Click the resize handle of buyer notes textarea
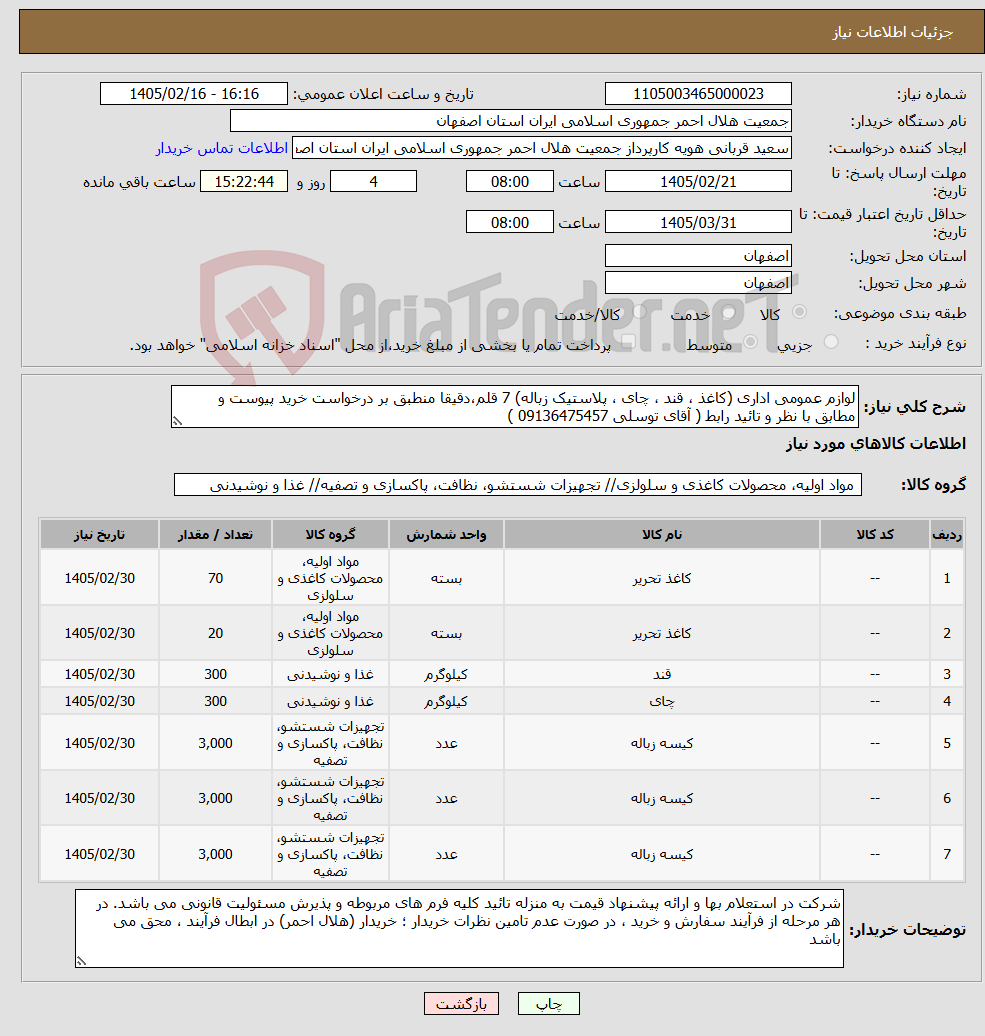 81,961
